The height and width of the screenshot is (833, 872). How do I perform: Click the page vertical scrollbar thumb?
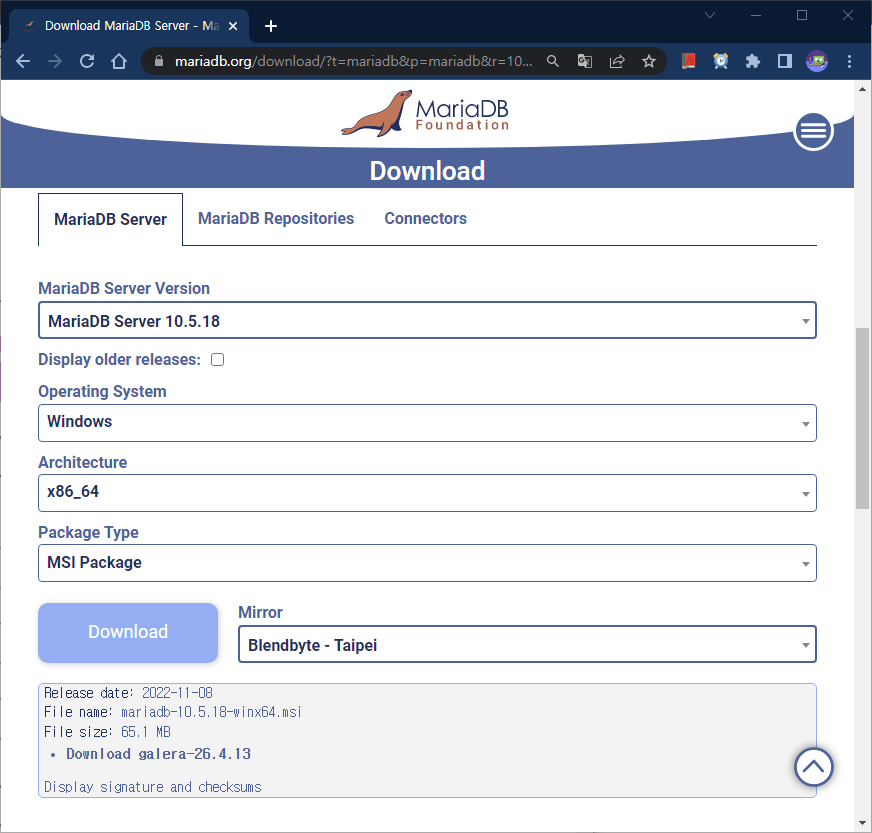pos(862,418)
